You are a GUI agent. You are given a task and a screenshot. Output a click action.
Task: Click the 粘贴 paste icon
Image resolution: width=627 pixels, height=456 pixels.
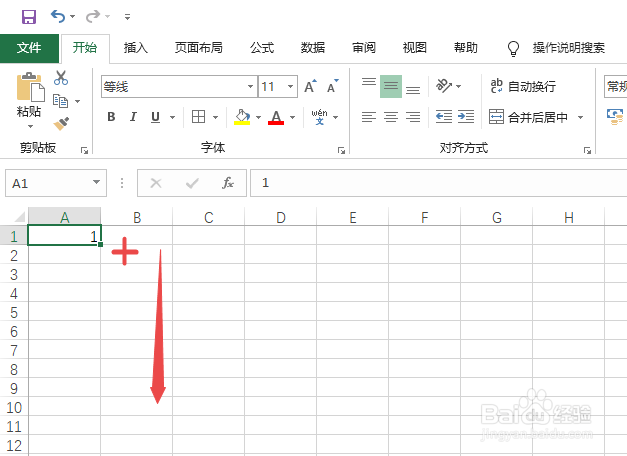[x=30, y=86]
